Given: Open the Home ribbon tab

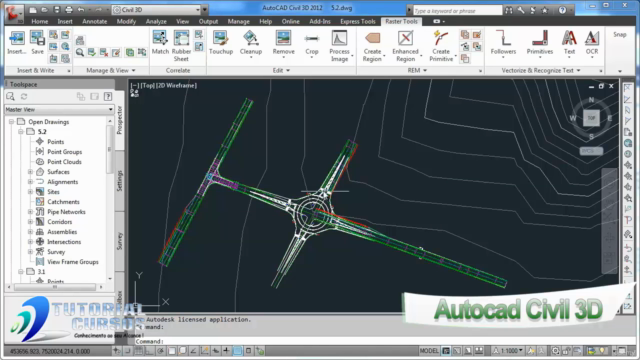Looking at the screenshot, I should pyautogui.click(x=40, y=21).
